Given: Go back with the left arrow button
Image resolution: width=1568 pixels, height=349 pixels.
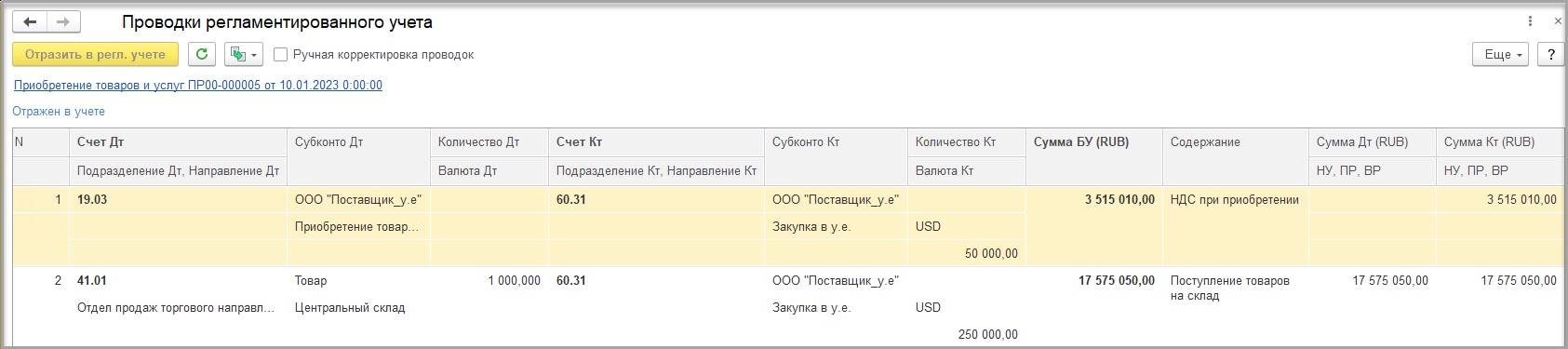Looking at the screenshot, I should (30, 22).
